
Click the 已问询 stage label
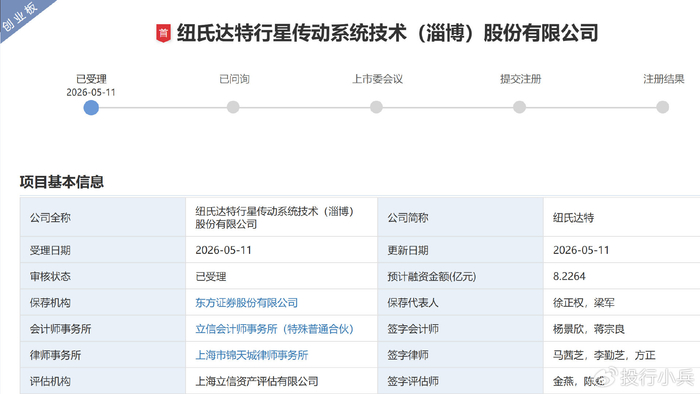click(x=234, y=79)
